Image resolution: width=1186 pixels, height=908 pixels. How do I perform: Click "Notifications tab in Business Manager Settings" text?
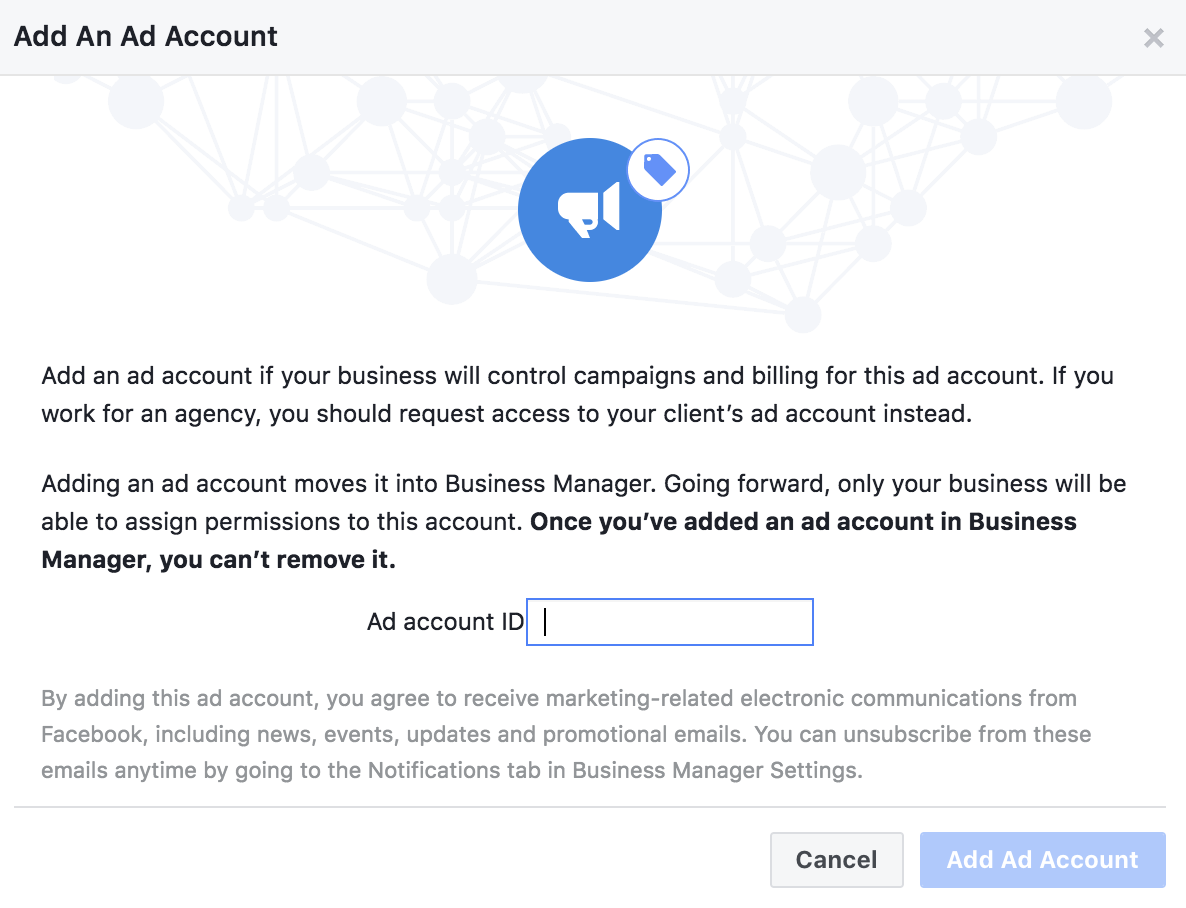point(615,770)
